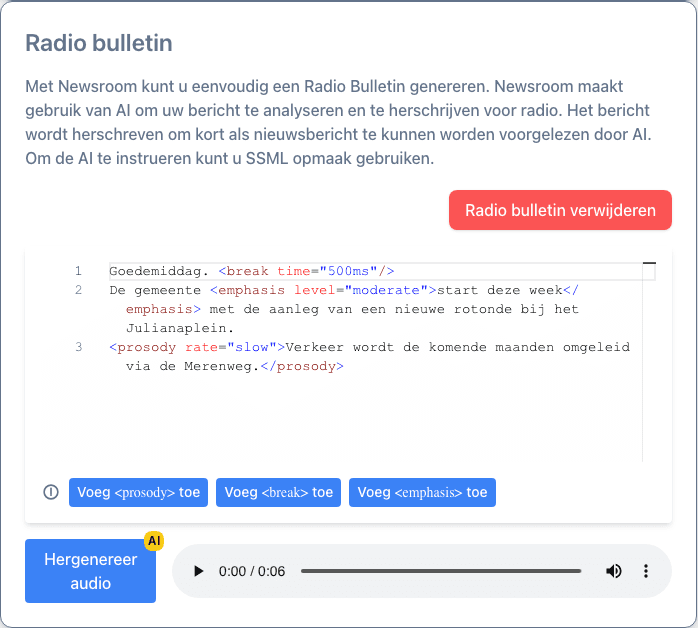
Task: Click the editor overview ruler scrollbar
Action: [649, 361]
